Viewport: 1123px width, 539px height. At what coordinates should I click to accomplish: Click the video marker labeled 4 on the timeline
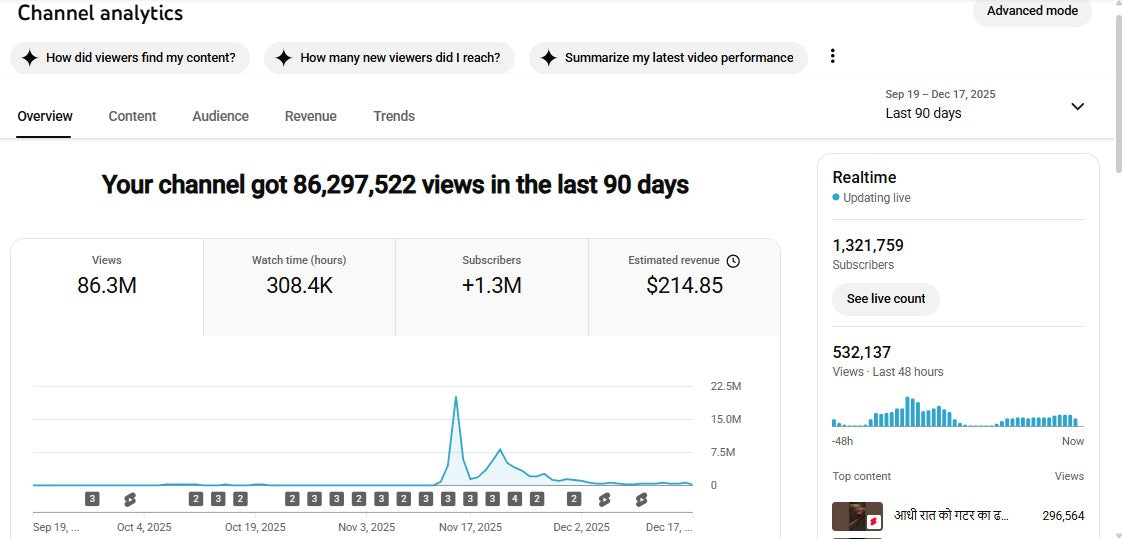[514, 498]
